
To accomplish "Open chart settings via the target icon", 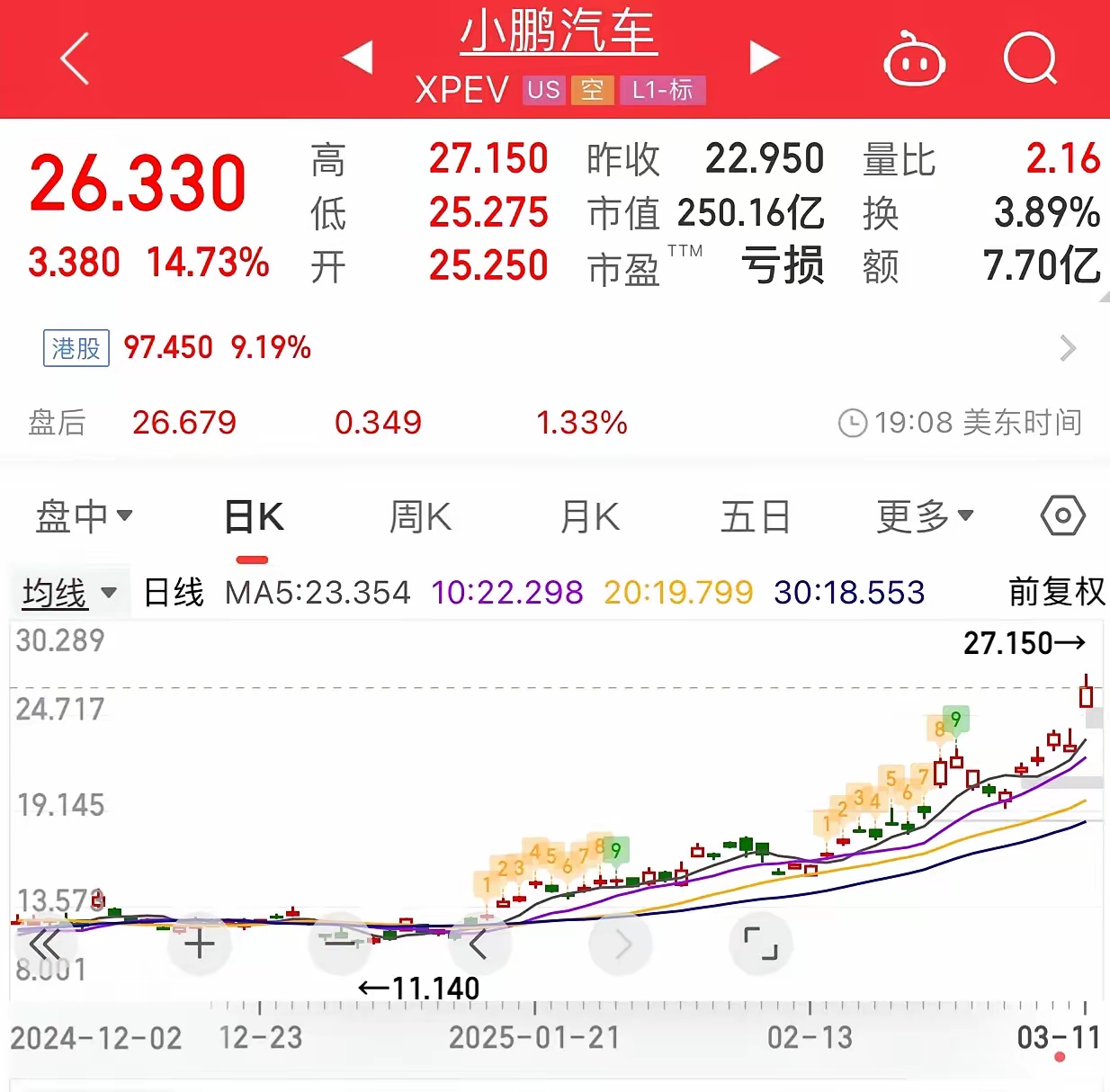I will [x=1062, y=515].
